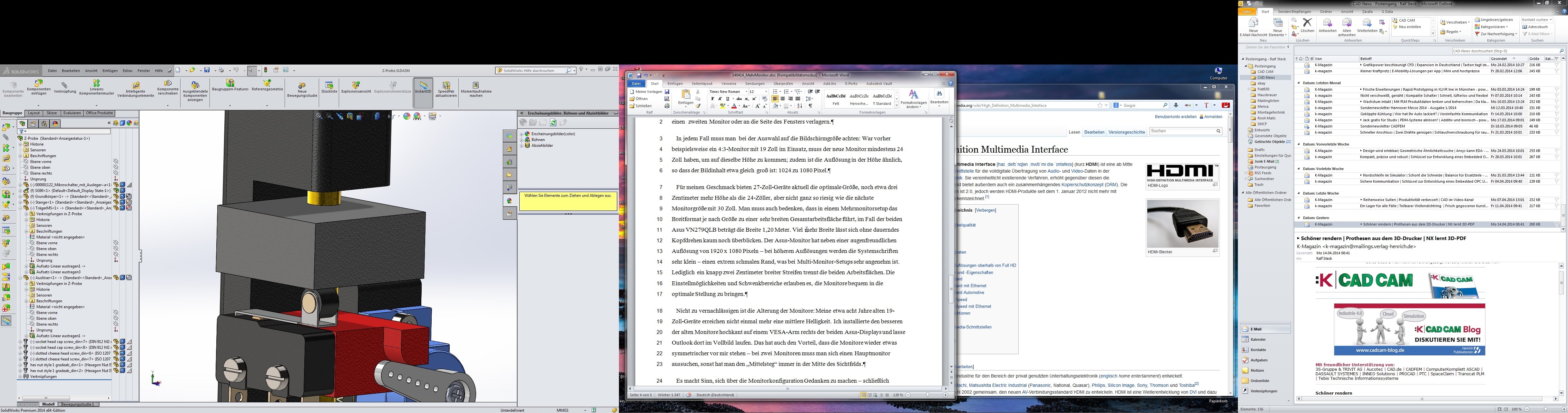Click Komponenten einfügen in SolidWorks toolbar

[39, 87]
